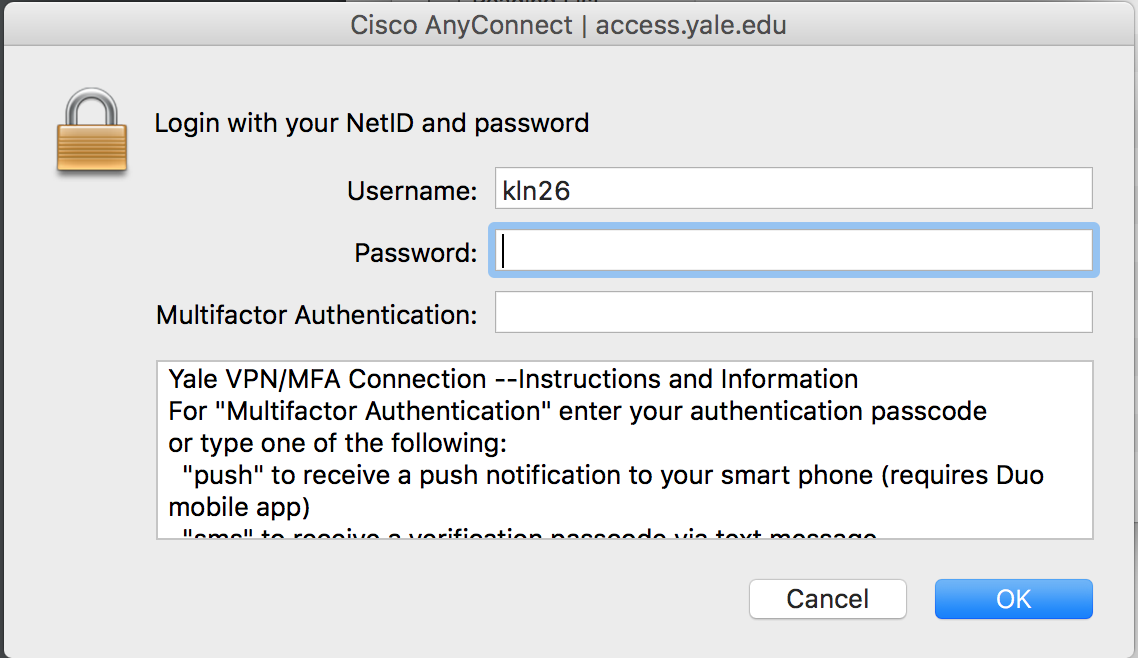The width and height of the screenshot is (1138, 658).
Task: Click the "Username:" label
Action: [412, 191]
